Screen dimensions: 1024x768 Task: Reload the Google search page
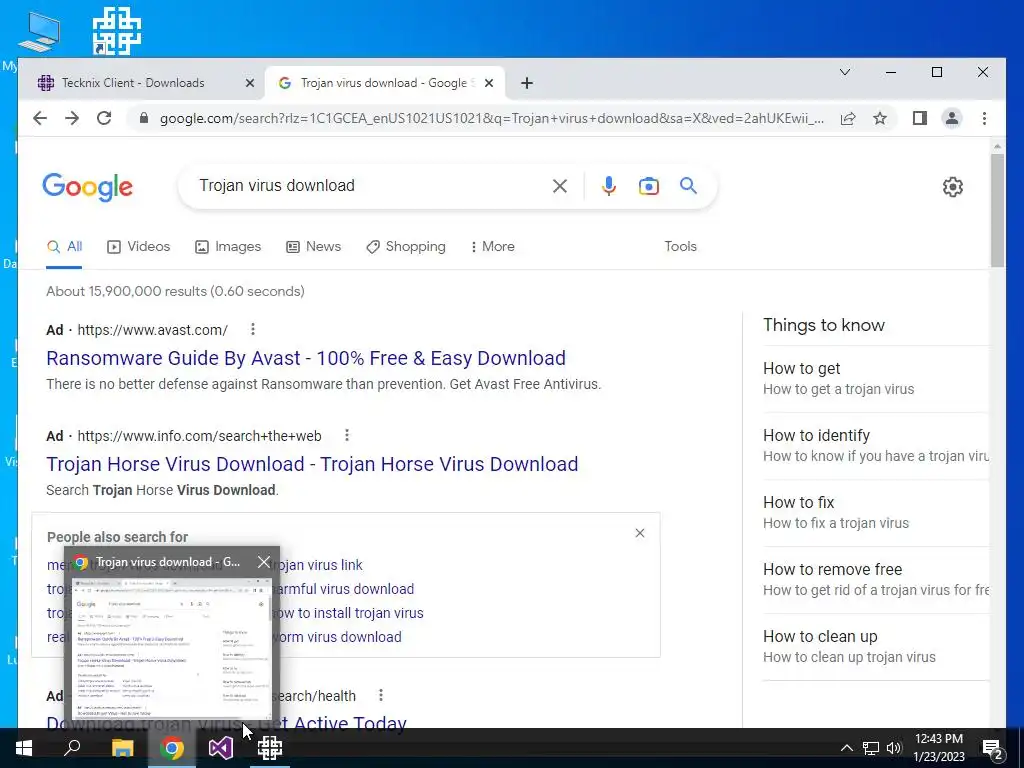point(104,118)
